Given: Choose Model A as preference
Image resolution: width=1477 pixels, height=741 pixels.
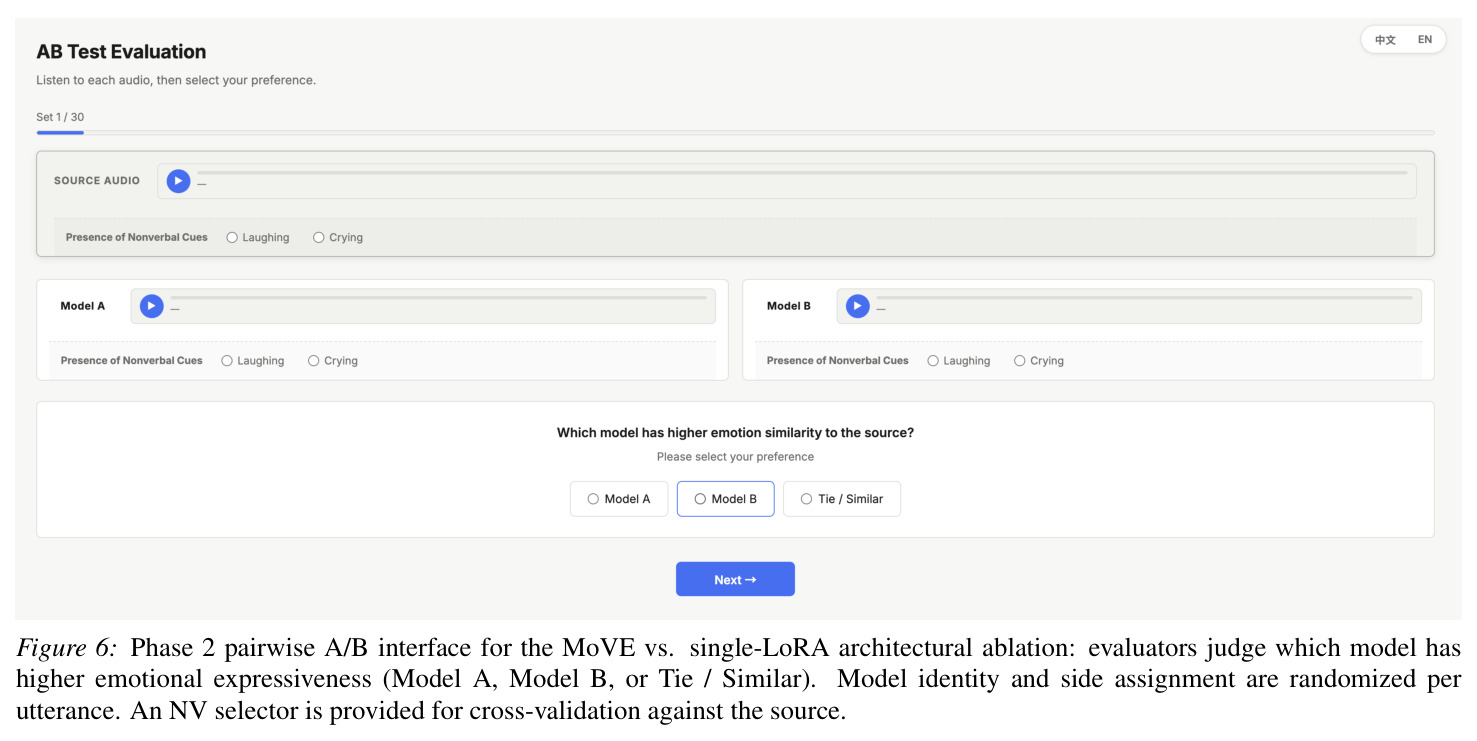Looking at the screenshot, I should (x=619, y=499).
